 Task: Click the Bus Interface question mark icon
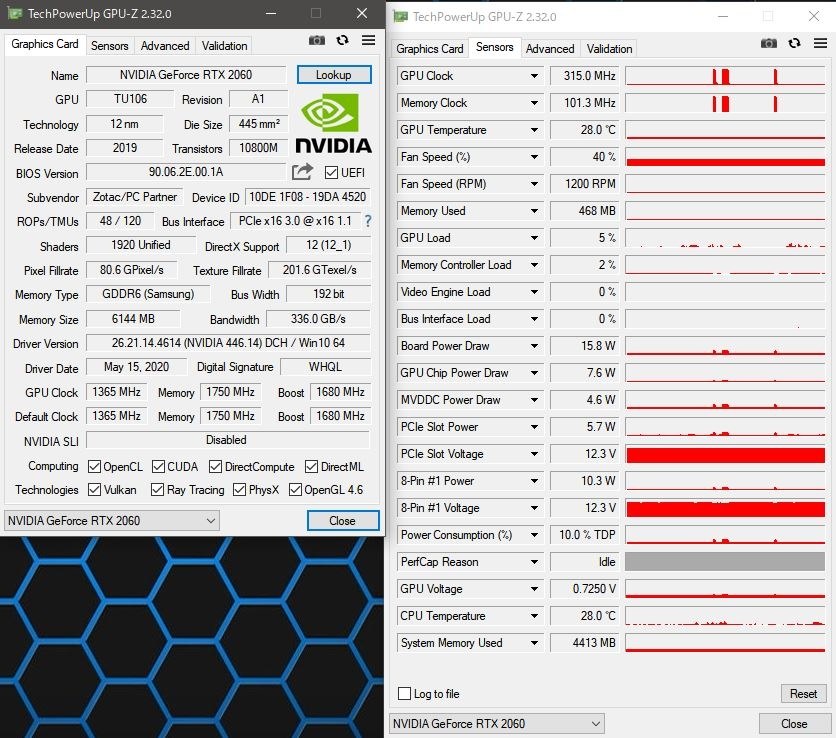point(368,221)
